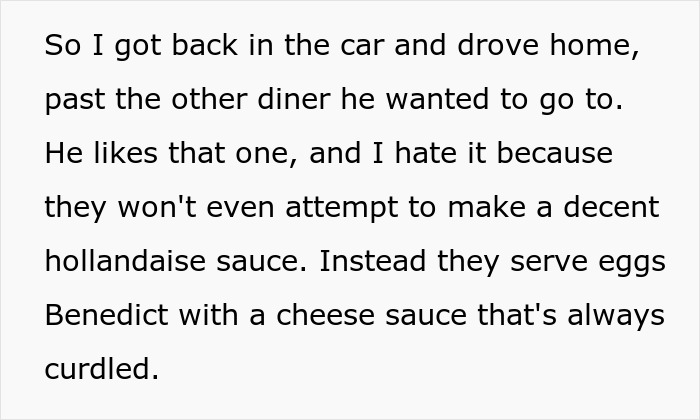
Task: Click the opening word "So"
Action: 62,45
